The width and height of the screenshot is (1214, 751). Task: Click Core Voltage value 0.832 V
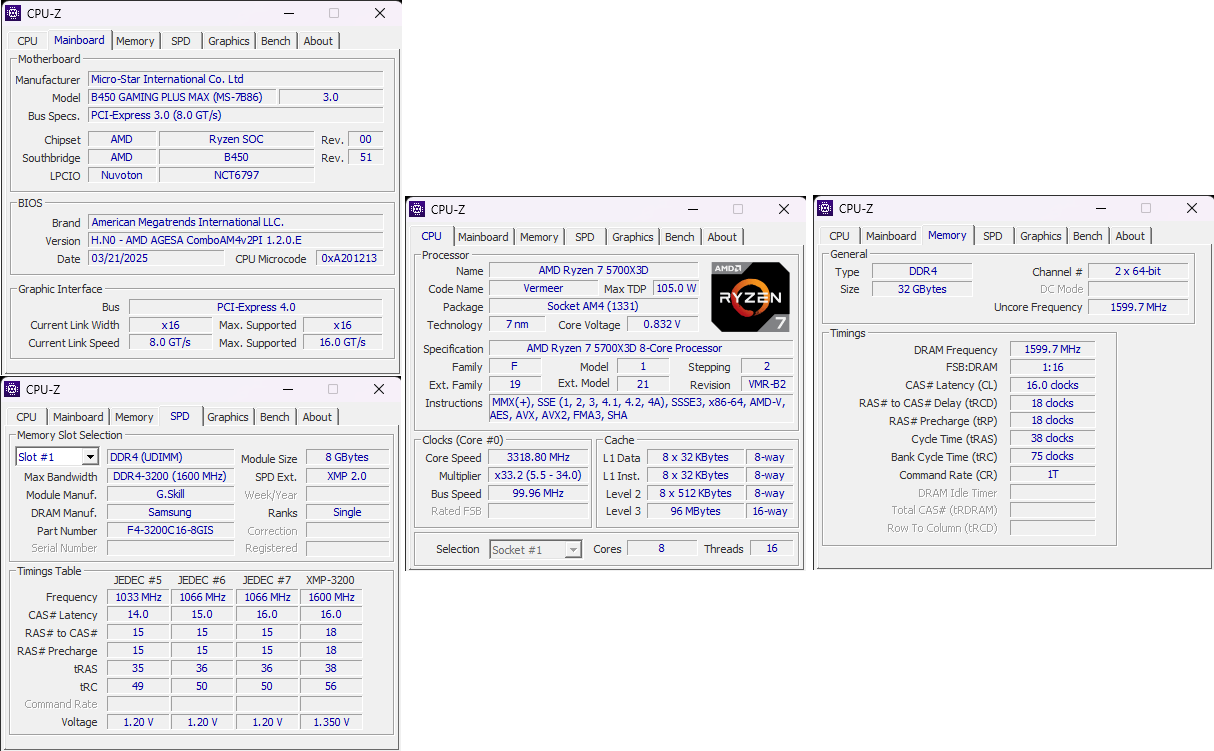tap(662, 324)
